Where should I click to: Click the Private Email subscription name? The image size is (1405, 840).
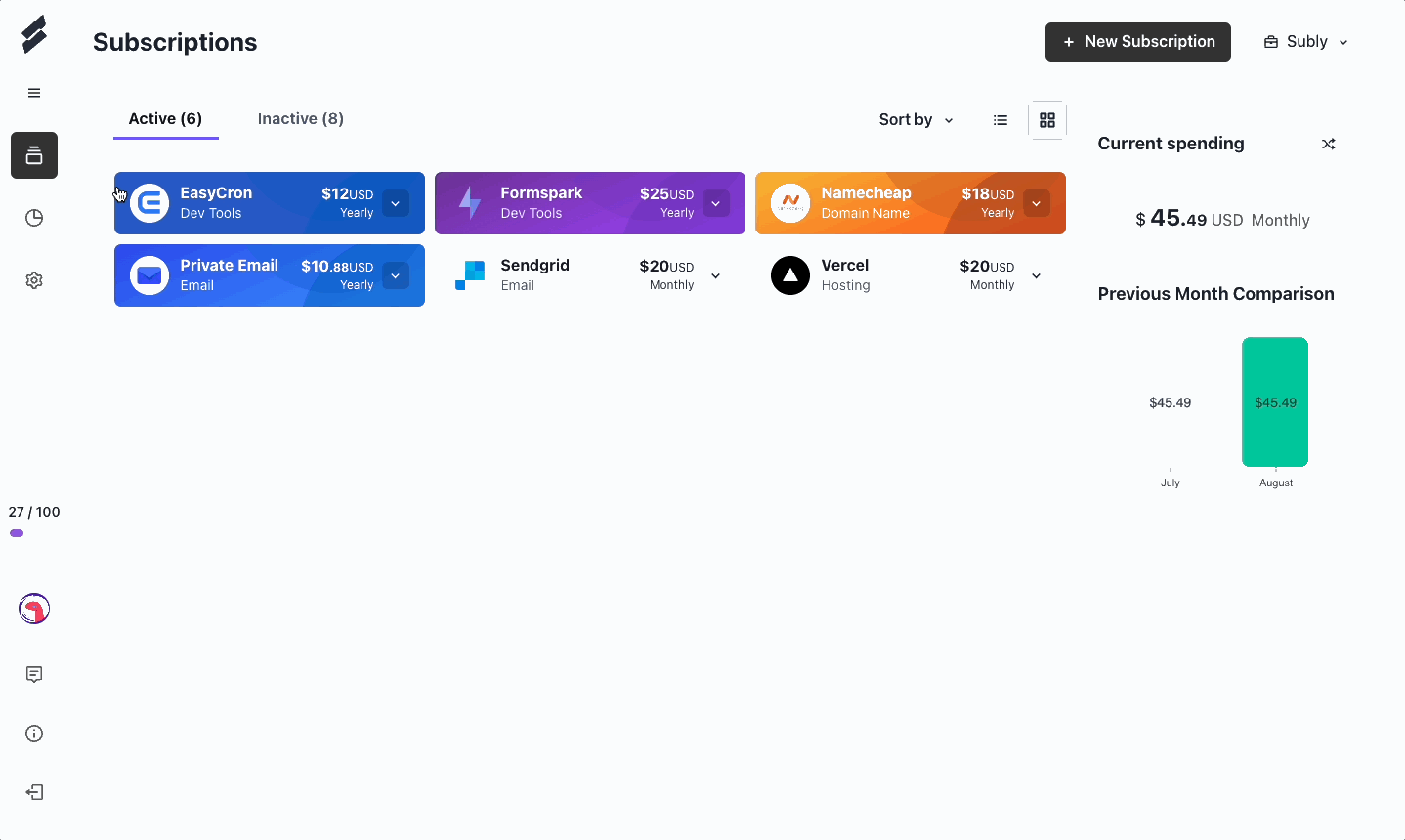pyautogui.click(x=229, y=266)
